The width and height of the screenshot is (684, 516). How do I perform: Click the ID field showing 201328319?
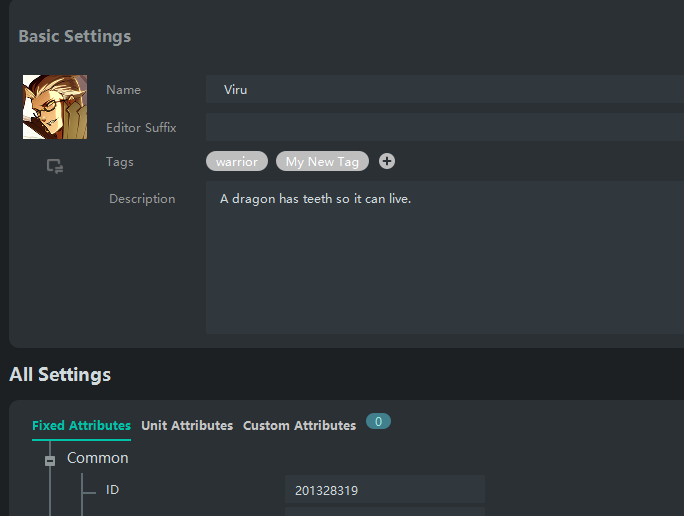384,490
